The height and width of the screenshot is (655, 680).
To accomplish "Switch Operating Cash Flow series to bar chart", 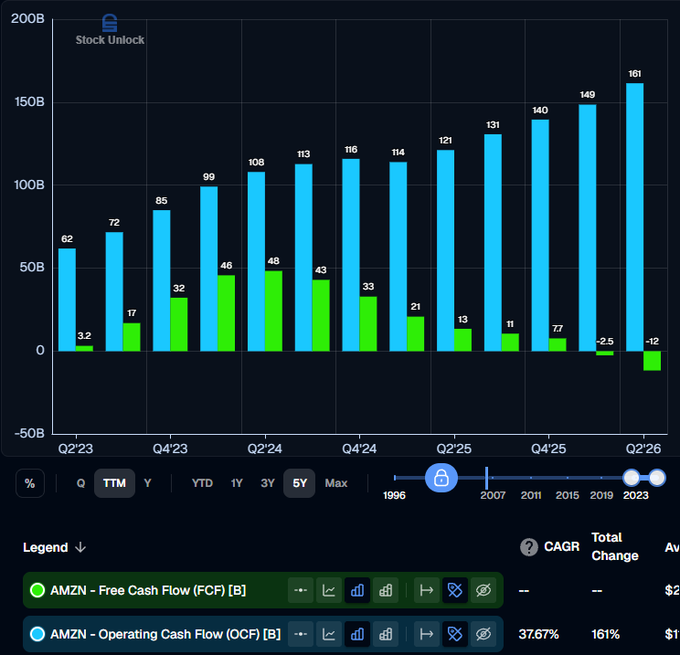I will (357, 634).
